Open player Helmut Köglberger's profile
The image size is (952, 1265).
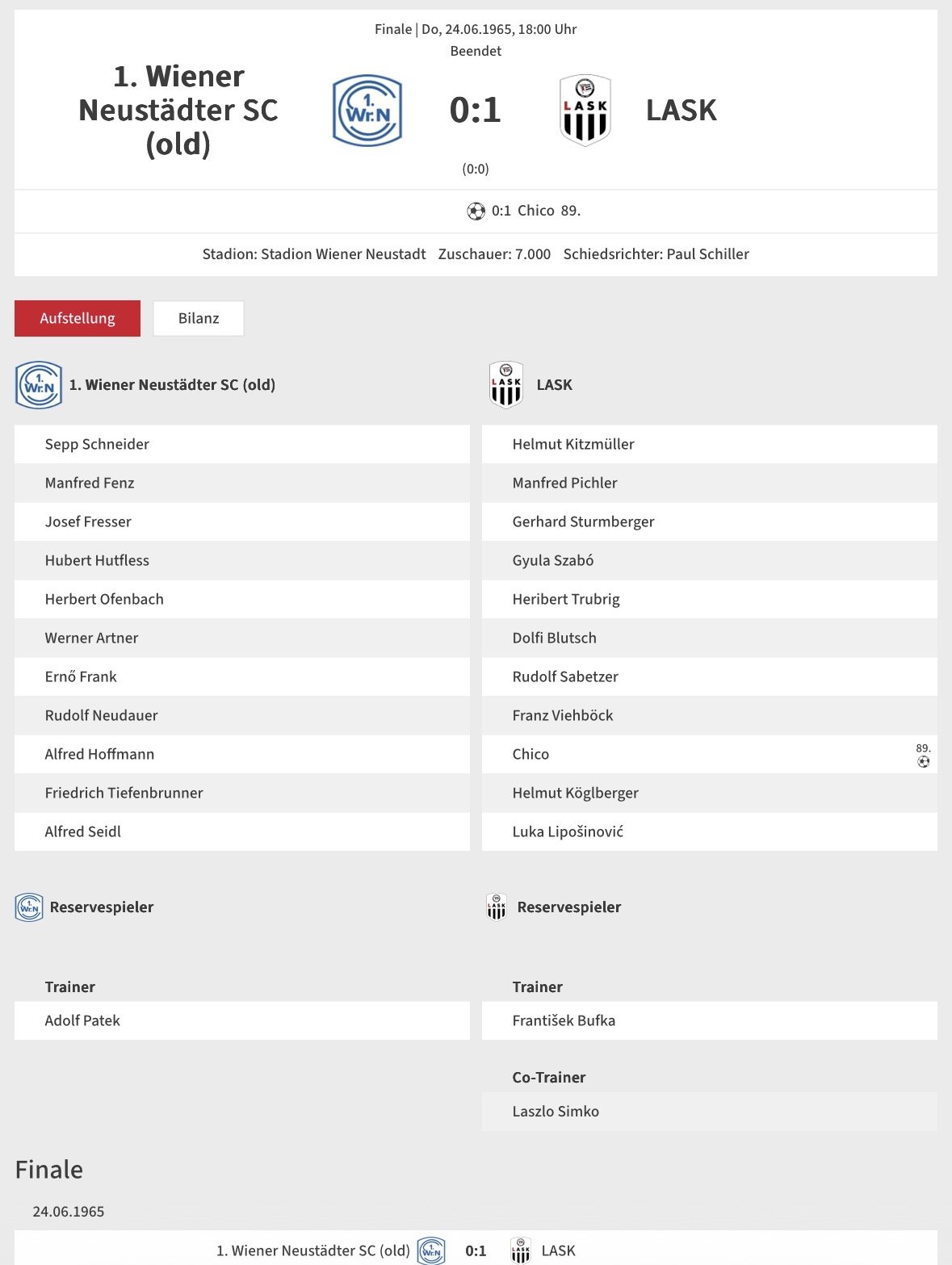click(x=575, y=793)
